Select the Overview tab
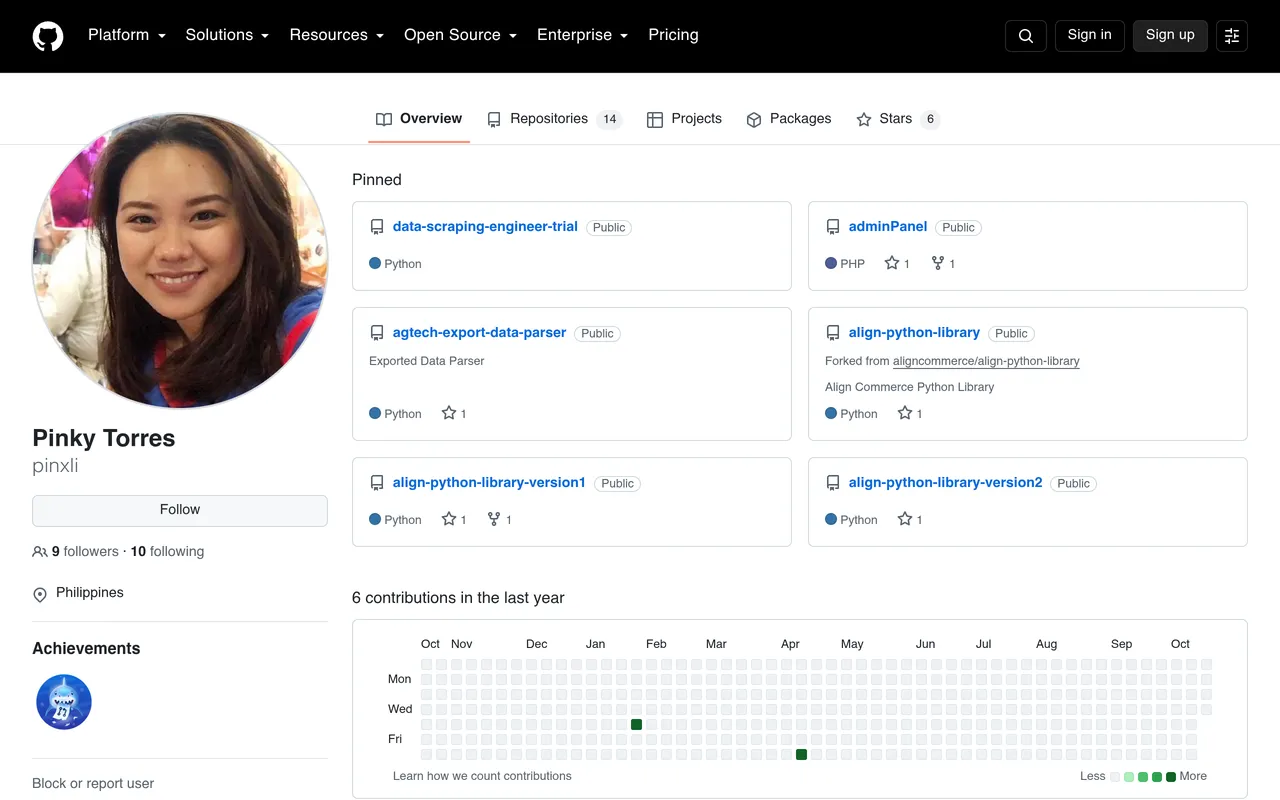Image resolution: width=1280 pixels, height=800 pixels. click(x=419, y=119)
